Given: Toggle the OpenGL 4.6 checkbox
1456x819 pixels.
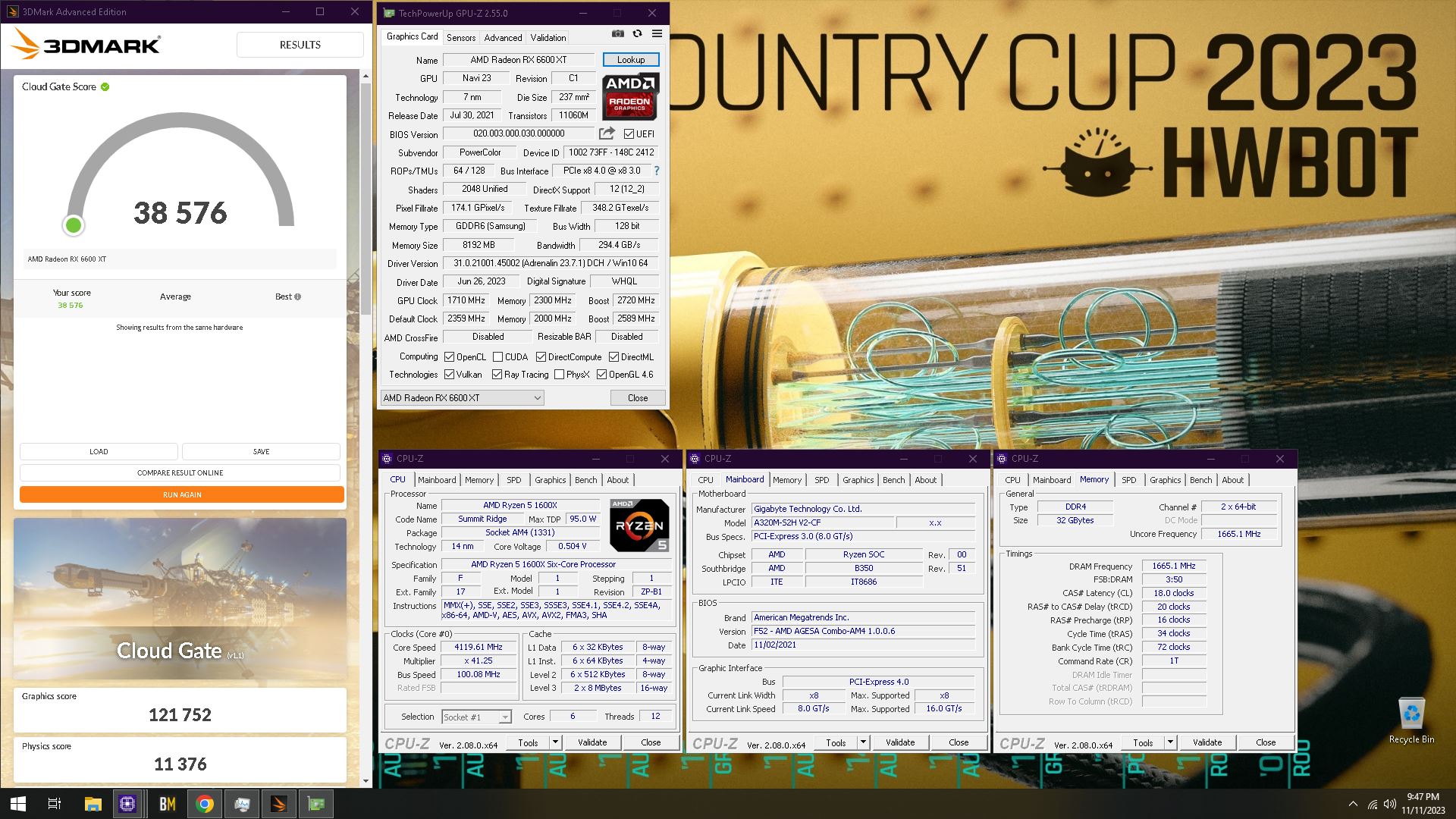Looking at the screenshot, I should point(601,375).
